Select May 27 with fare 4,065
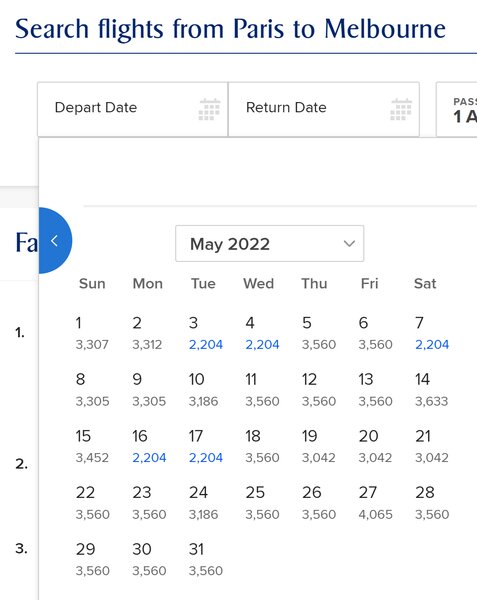Viewport: 477px width, 600px height. point(375,503)
